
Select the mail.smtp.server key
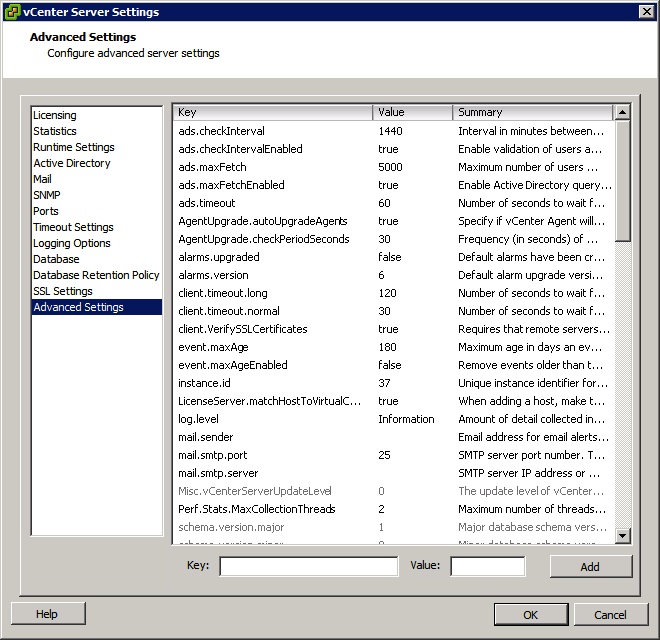218,473
